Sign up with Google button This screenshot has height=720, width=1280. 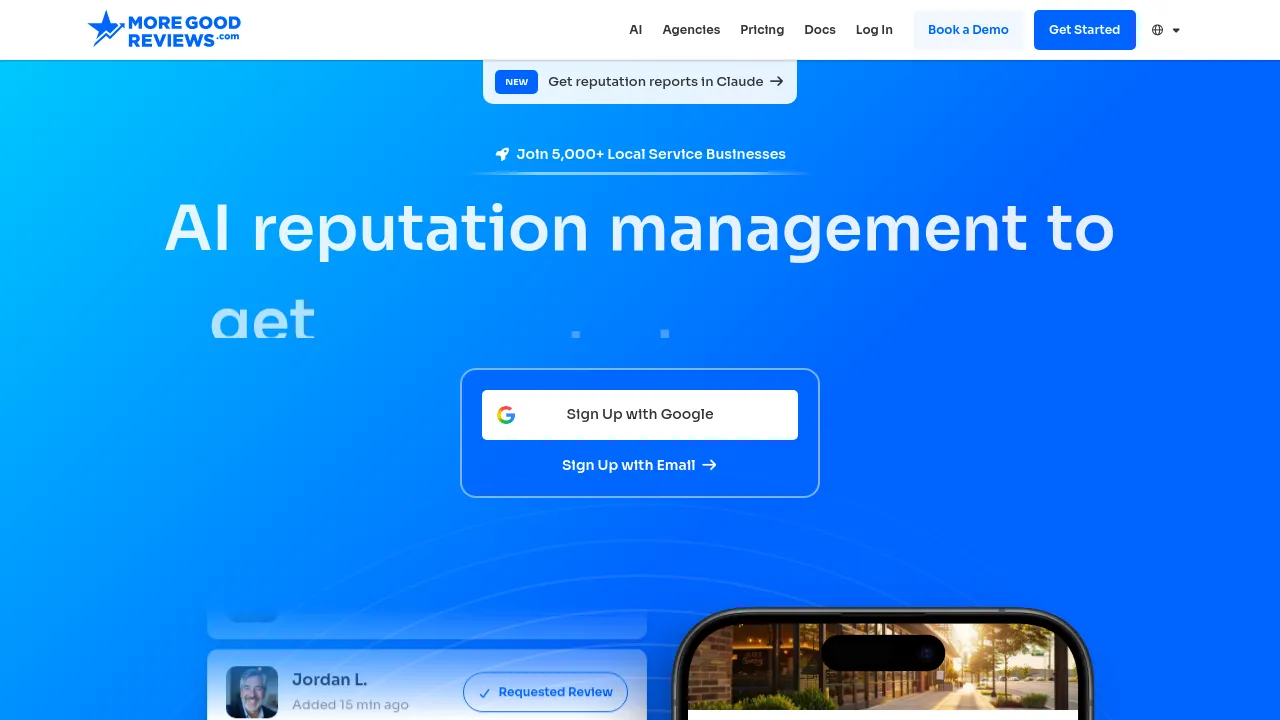click(640, 415)
